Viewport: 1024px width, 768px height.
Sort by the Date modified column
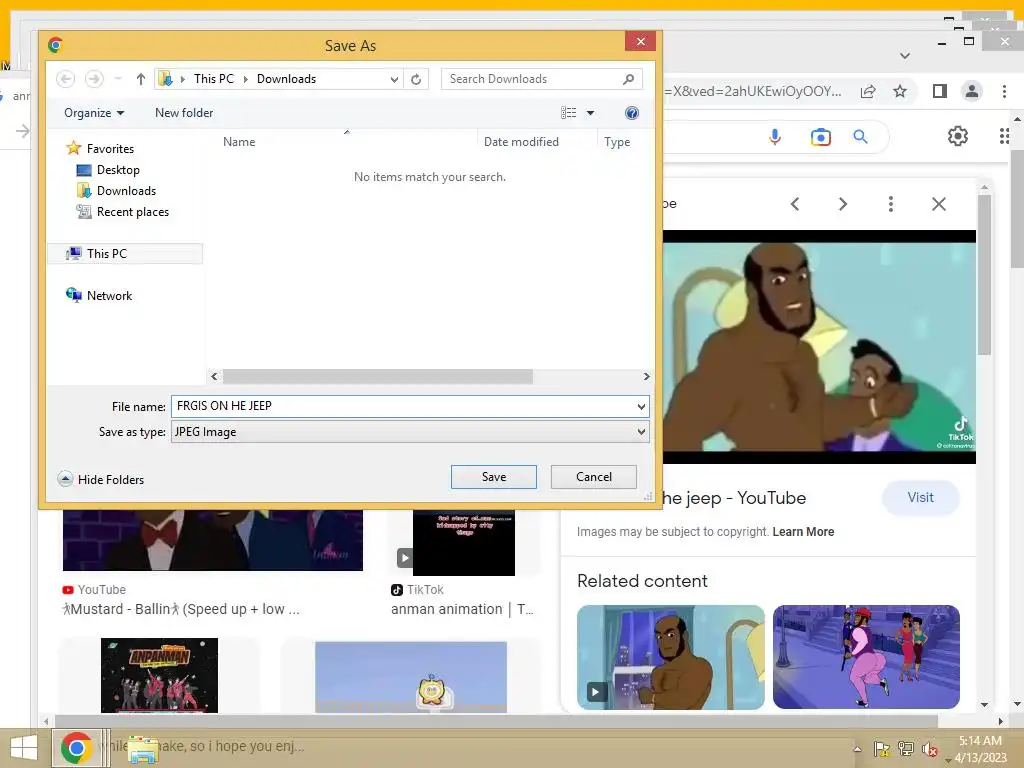click(x=521, y=142)
